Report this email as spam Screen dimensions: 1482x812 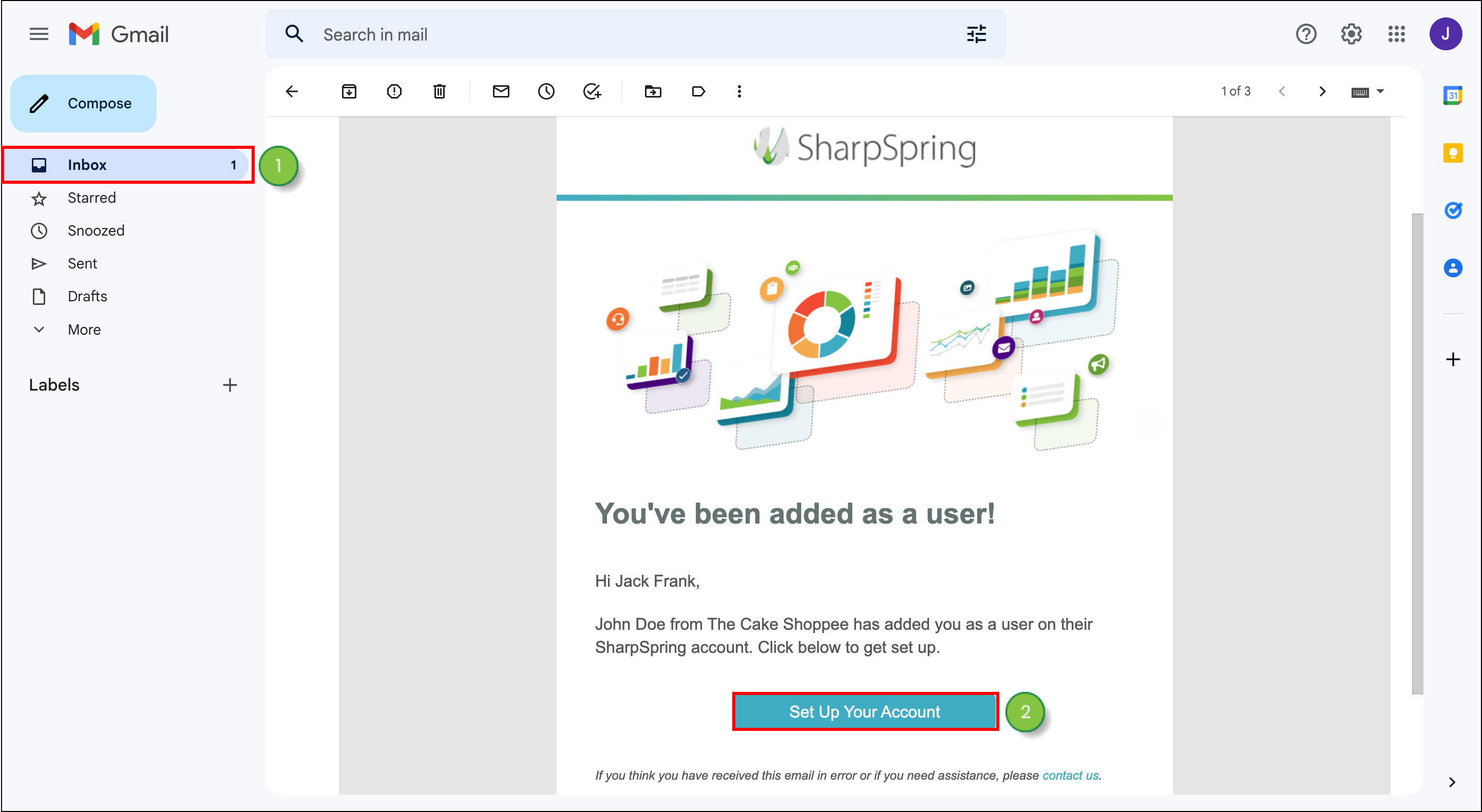click(x=394, y=91)
